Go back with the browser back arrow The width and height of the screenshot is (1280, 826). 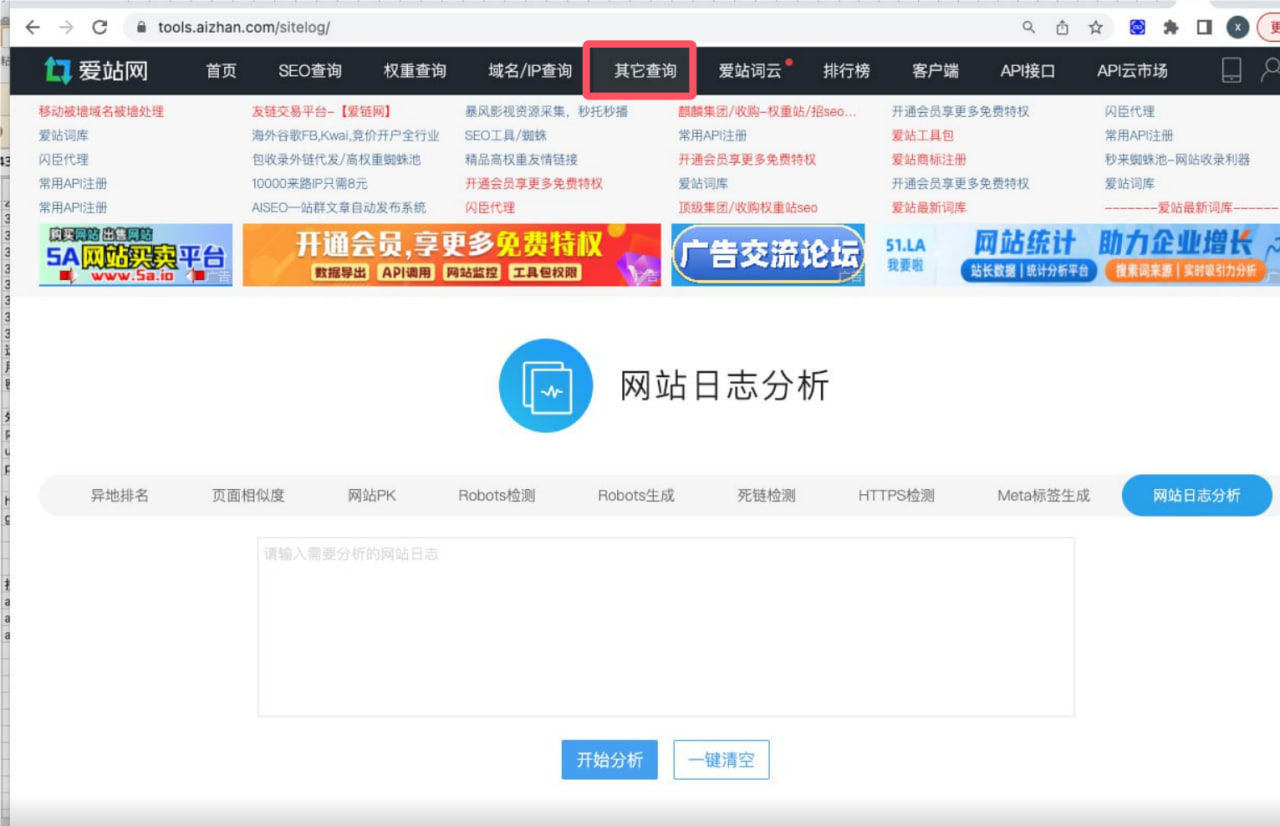tap(32, 27)
